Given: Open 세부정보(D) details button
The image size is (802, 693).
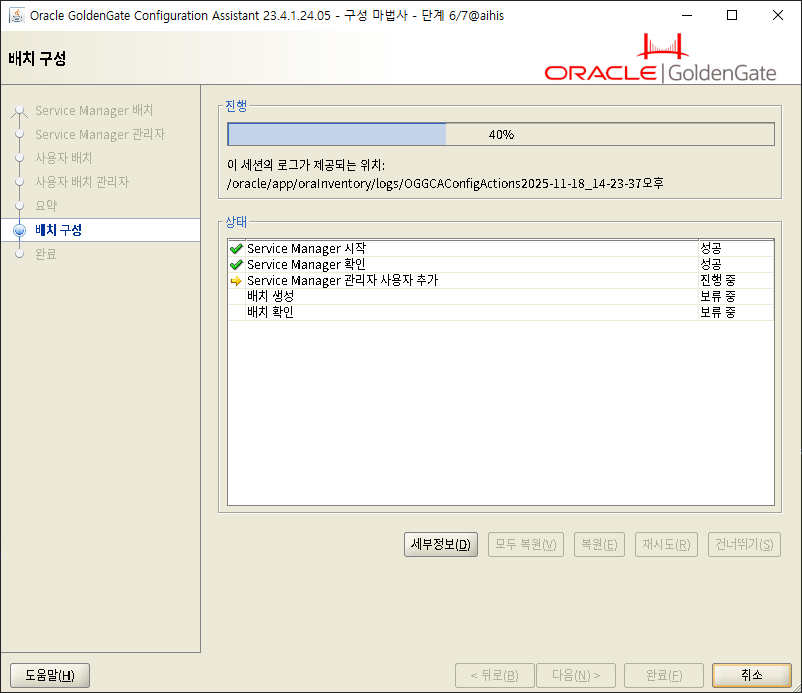Looking at the screenshot, I should pyautogui.click(x=441, y=545).
